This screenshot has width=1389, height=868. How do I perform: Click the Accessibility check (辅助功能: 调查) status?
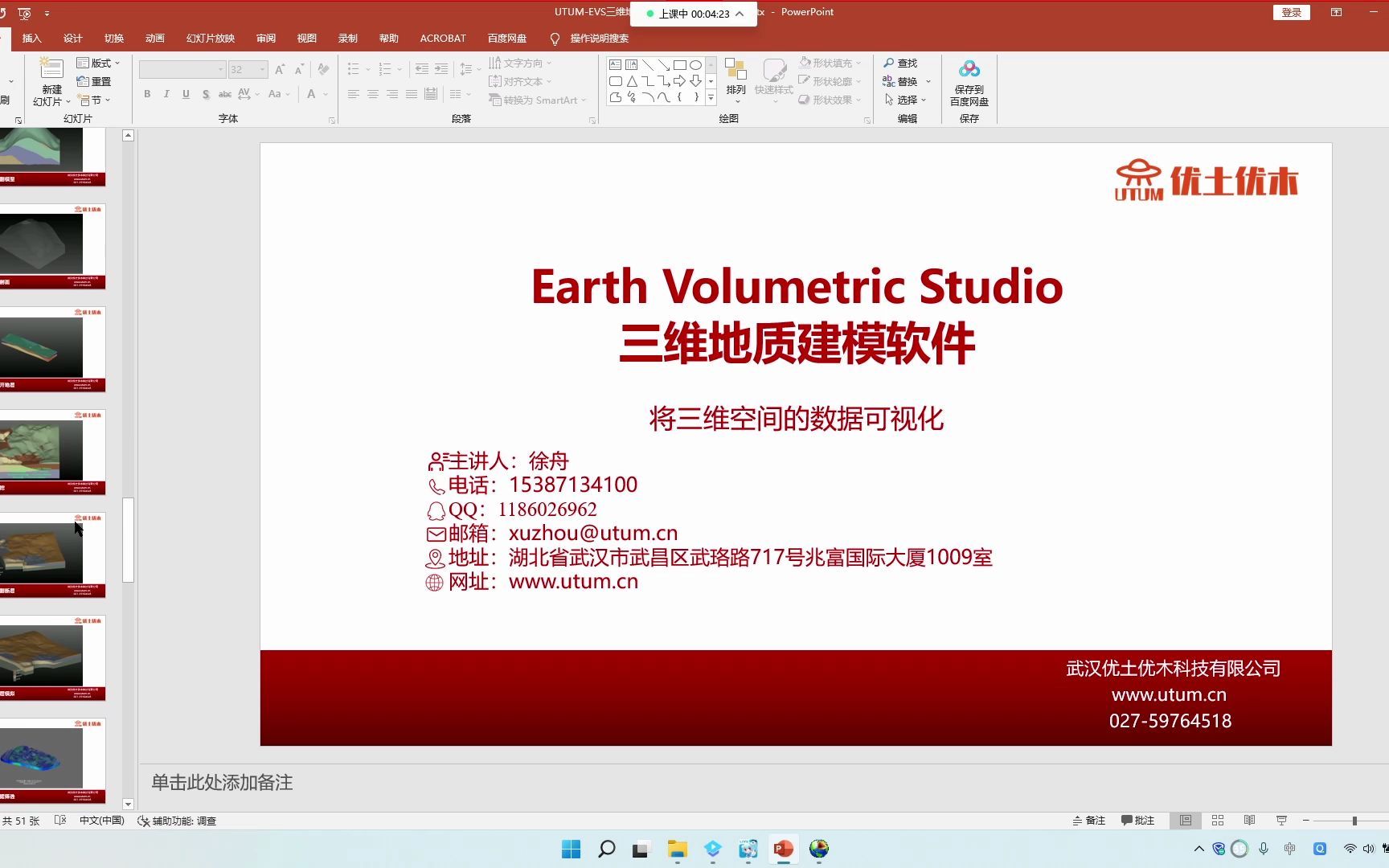coord(177,821)
